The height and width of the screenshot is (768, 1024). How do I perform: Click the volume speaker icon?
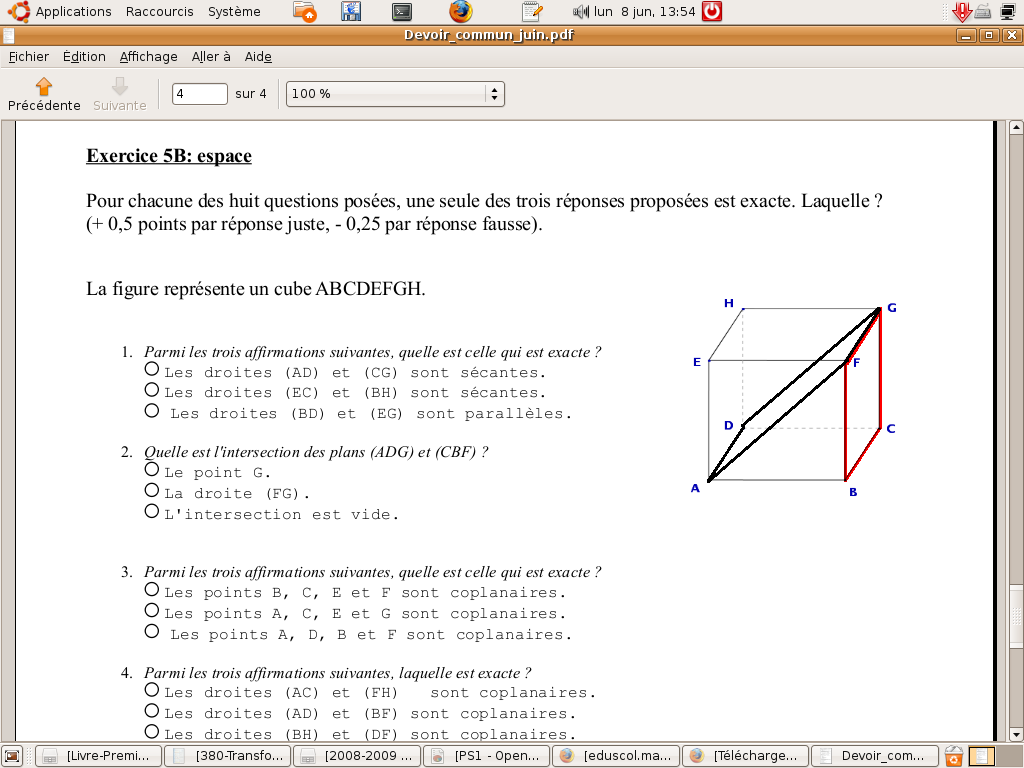click(581, 12)
